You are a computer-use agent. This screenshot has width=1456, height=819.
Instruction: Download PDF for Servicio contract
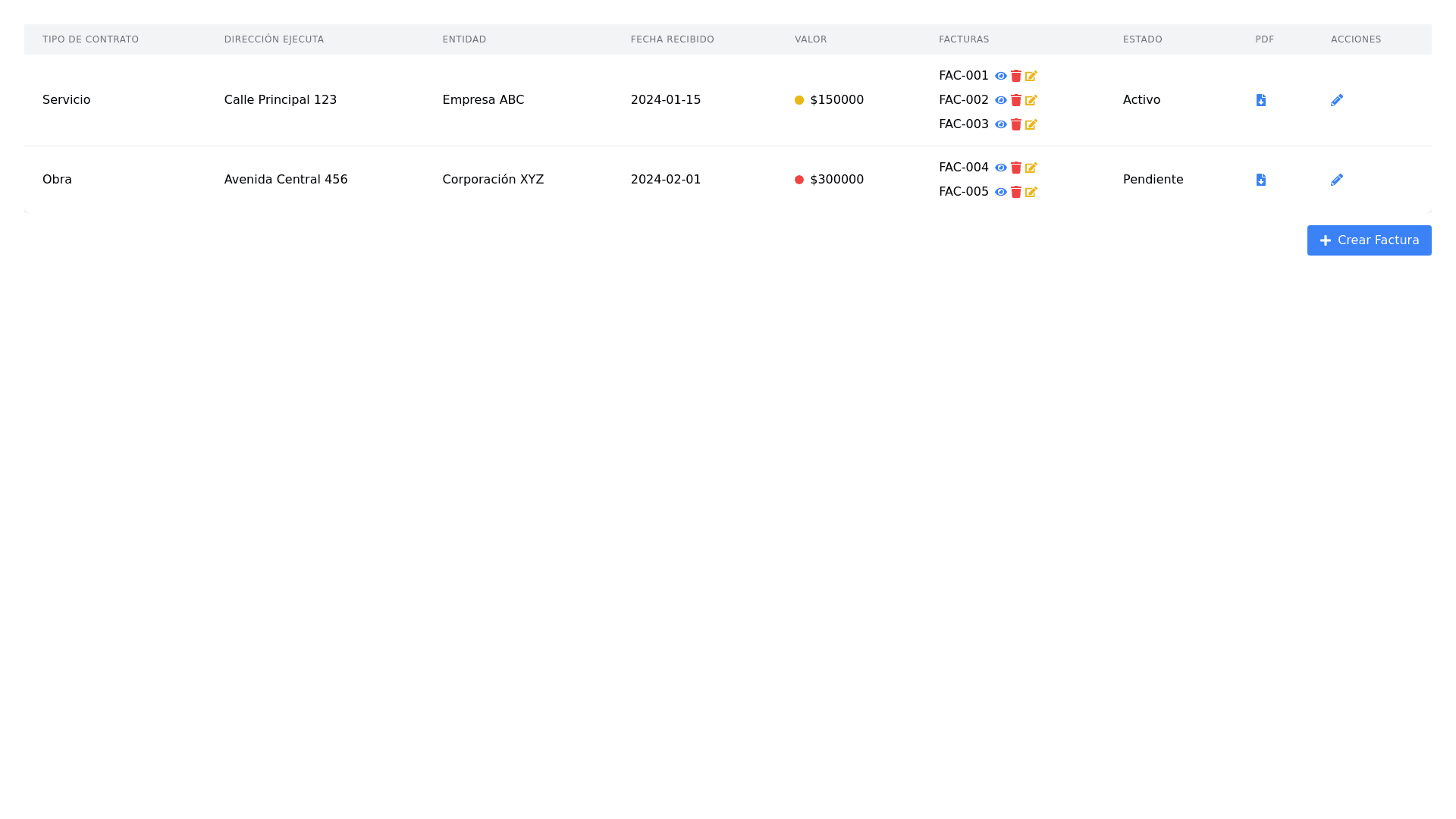(x=1261, y=100)
